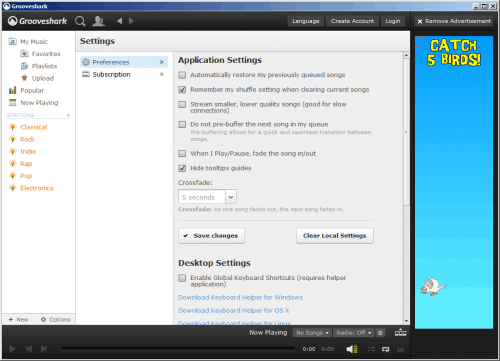Click the Playlists icon in sidebar

tap(24, 66)
